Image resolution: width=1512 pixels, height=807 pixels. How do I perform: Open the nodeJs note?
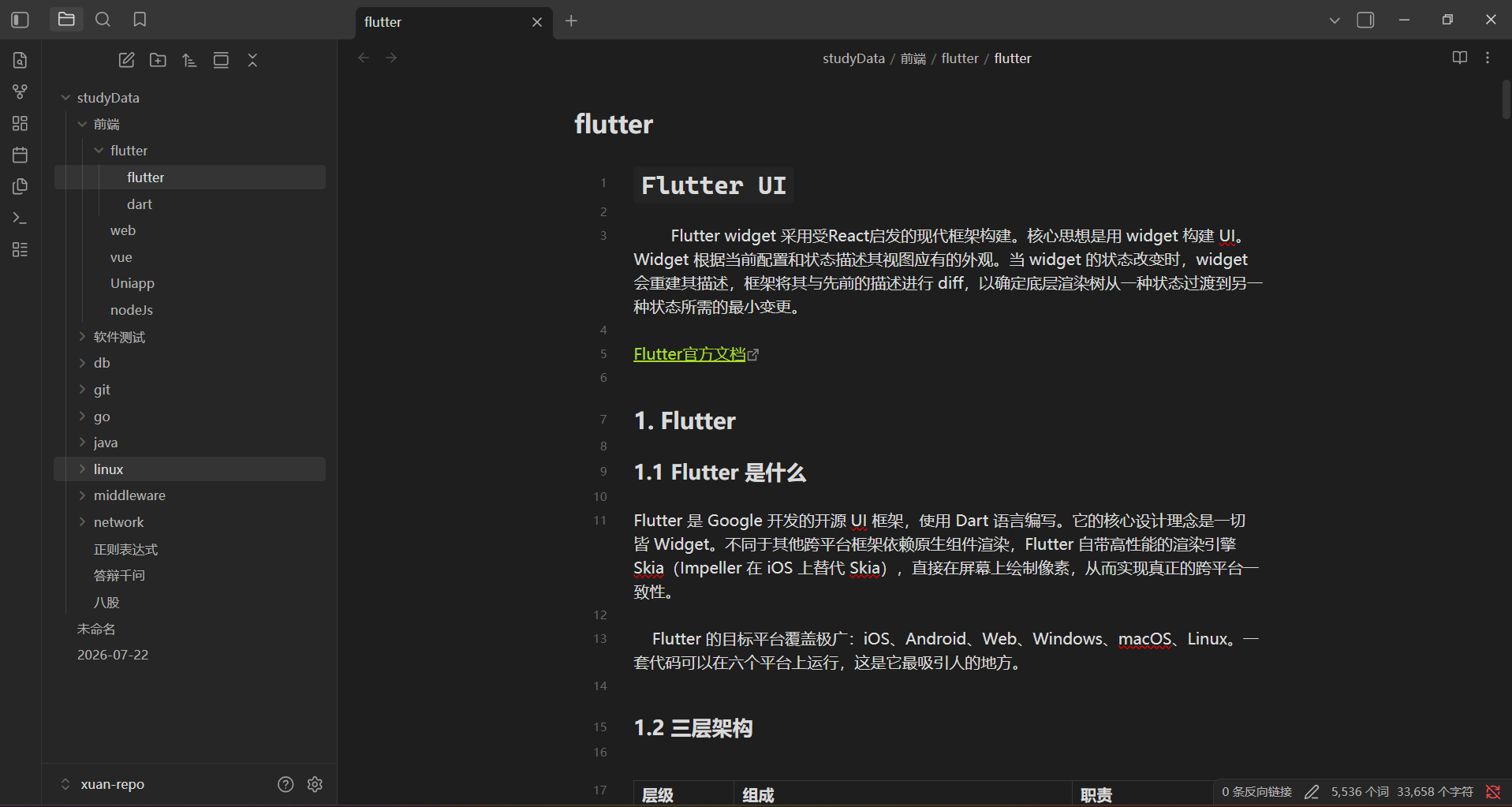tap(190, 310)
